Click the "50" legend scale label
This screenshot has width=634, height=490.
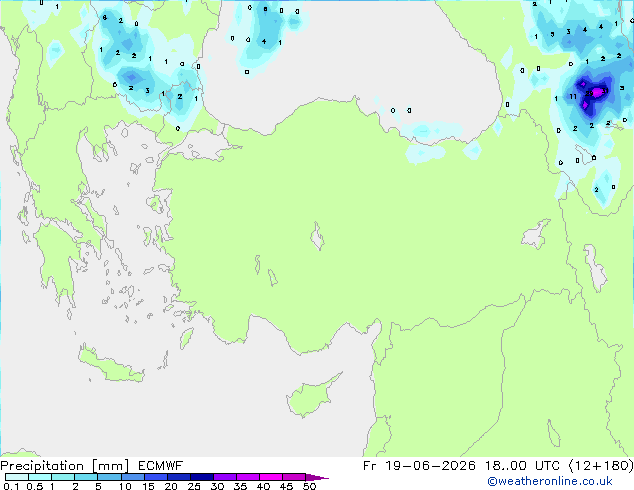tap(309, 486)
